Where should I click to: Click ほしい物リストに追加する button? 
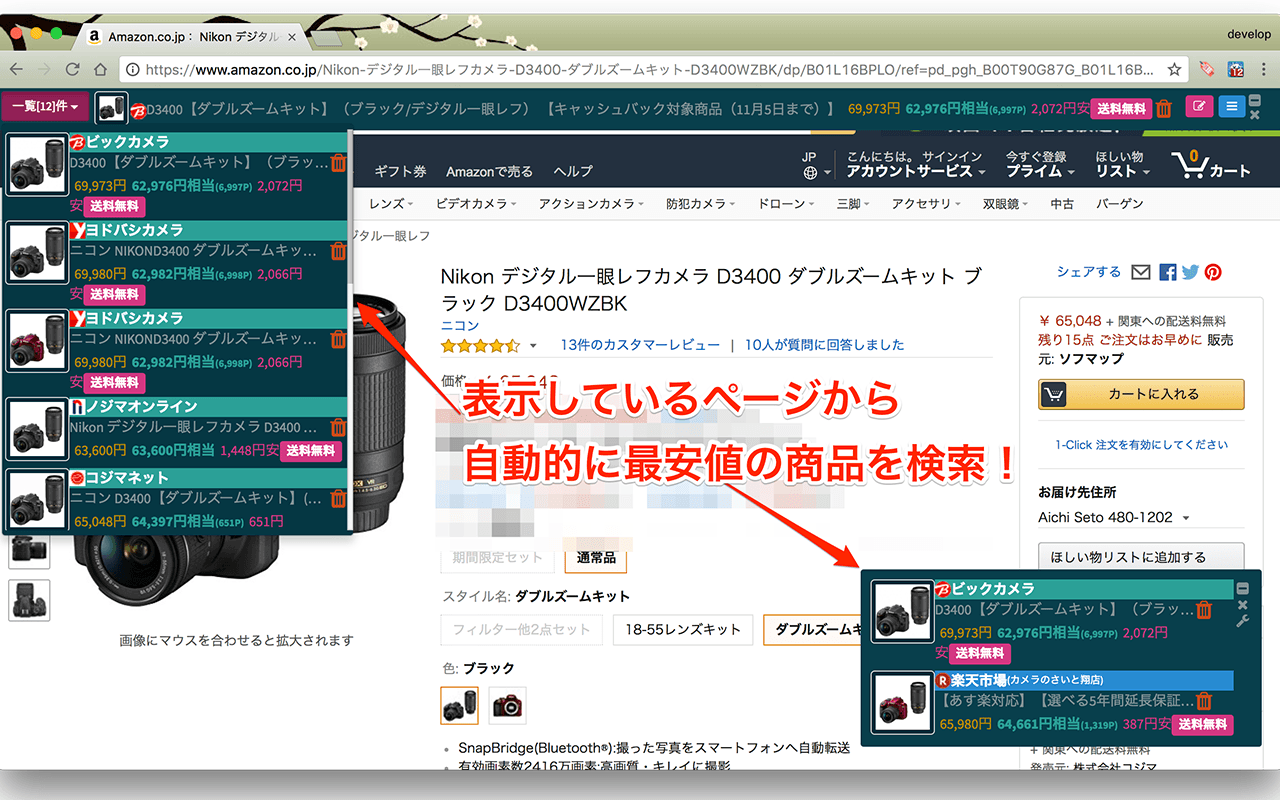click(1142, 557)
